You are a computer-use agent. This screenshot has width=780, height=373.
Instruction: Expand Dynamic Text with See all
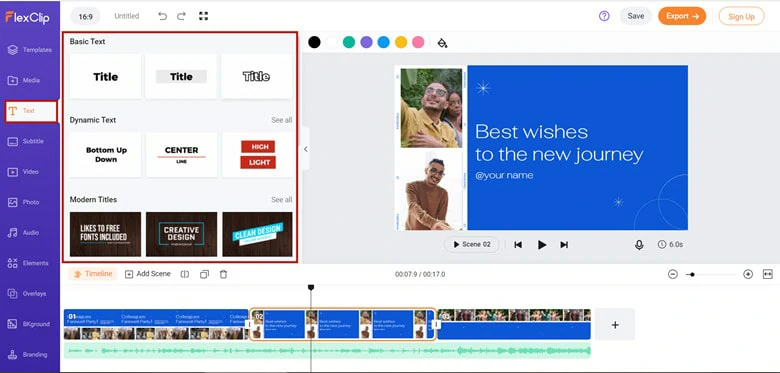tap(282, 120)
